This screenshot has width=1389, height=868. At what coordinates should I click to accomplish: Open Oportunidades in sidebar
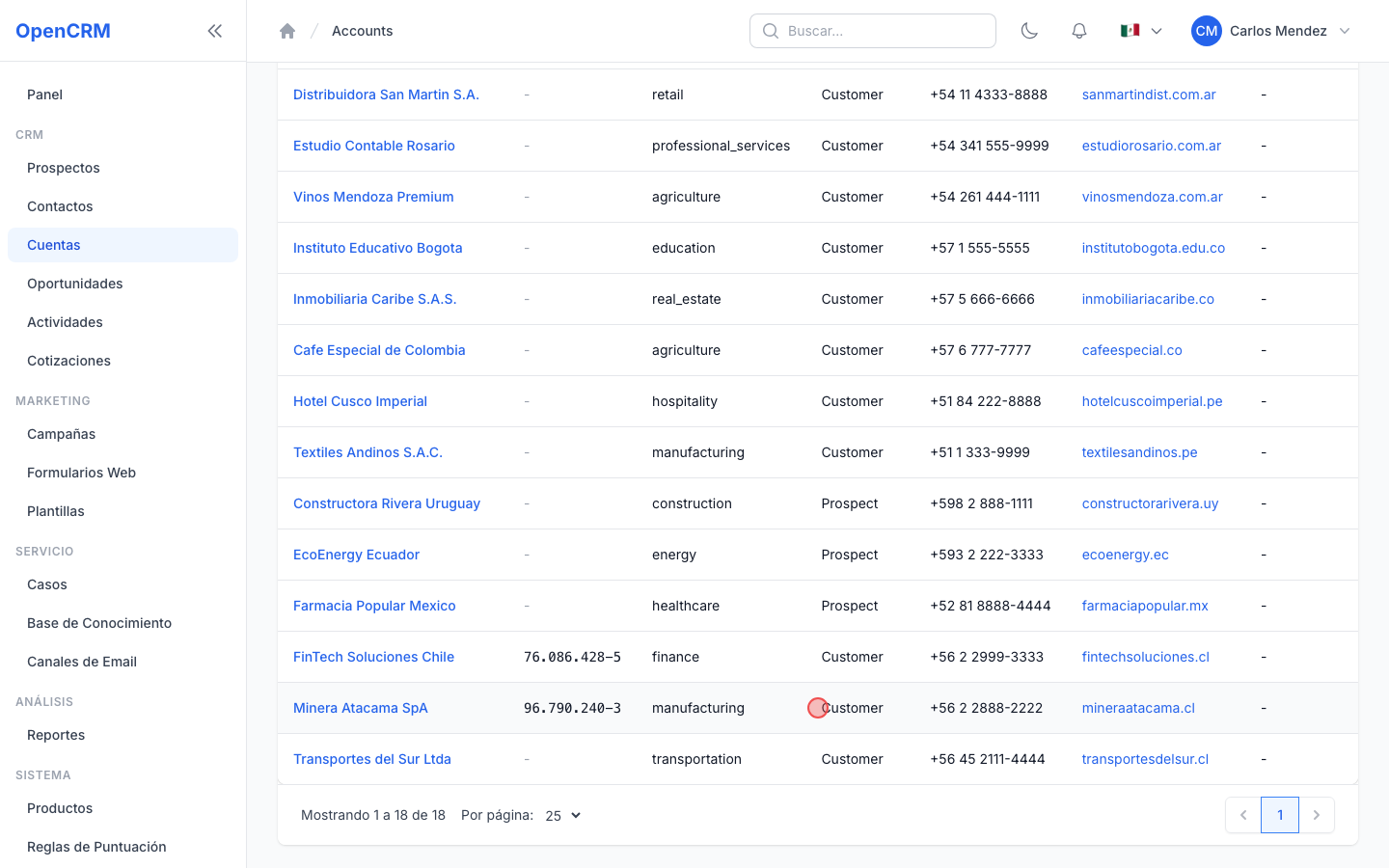(x=123, y=284)
